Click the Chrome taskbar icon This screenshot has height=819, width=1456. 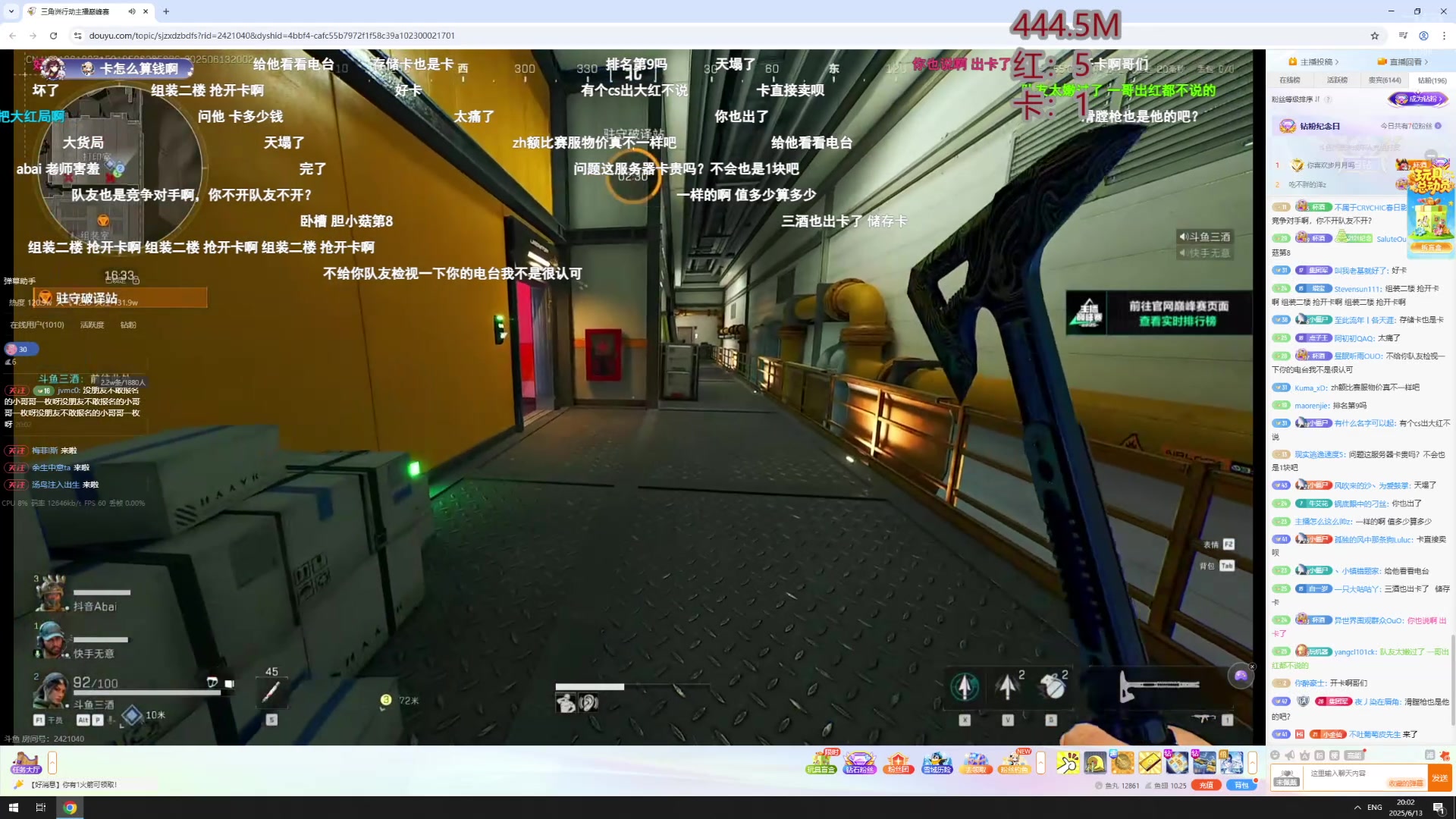70,808
